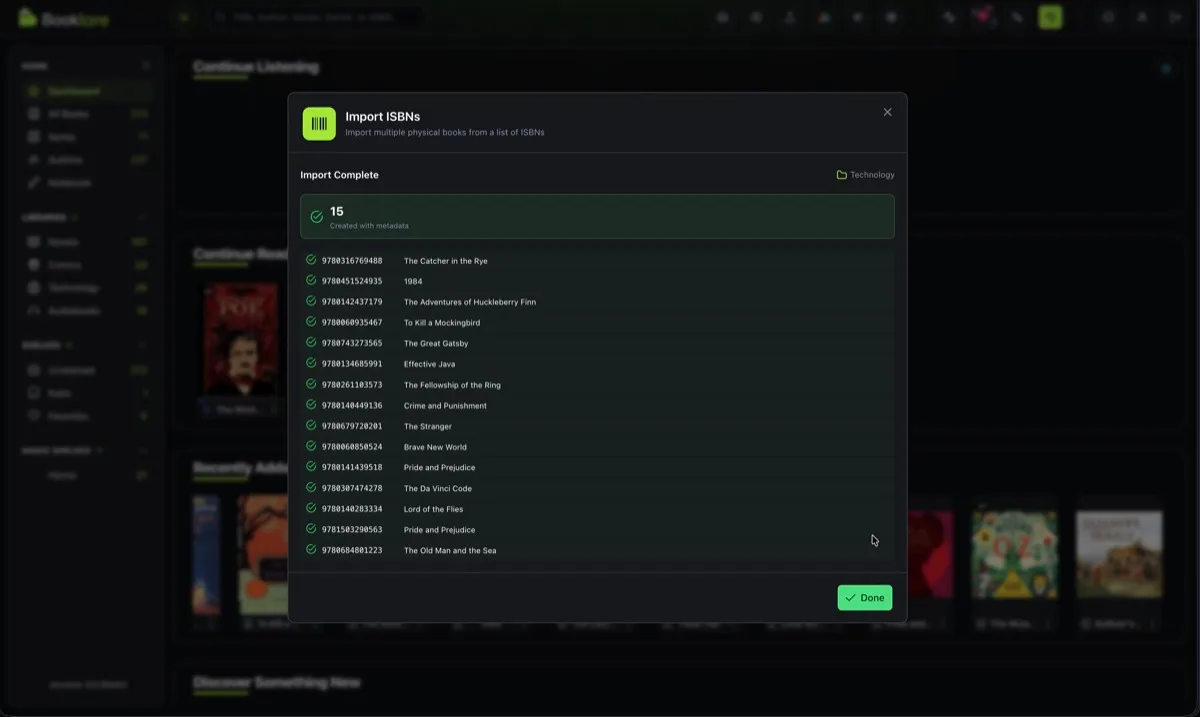Click the barcode icon beside Import ISBNs
This screenshot has width=1200, height=717.
tap(319, 124)
